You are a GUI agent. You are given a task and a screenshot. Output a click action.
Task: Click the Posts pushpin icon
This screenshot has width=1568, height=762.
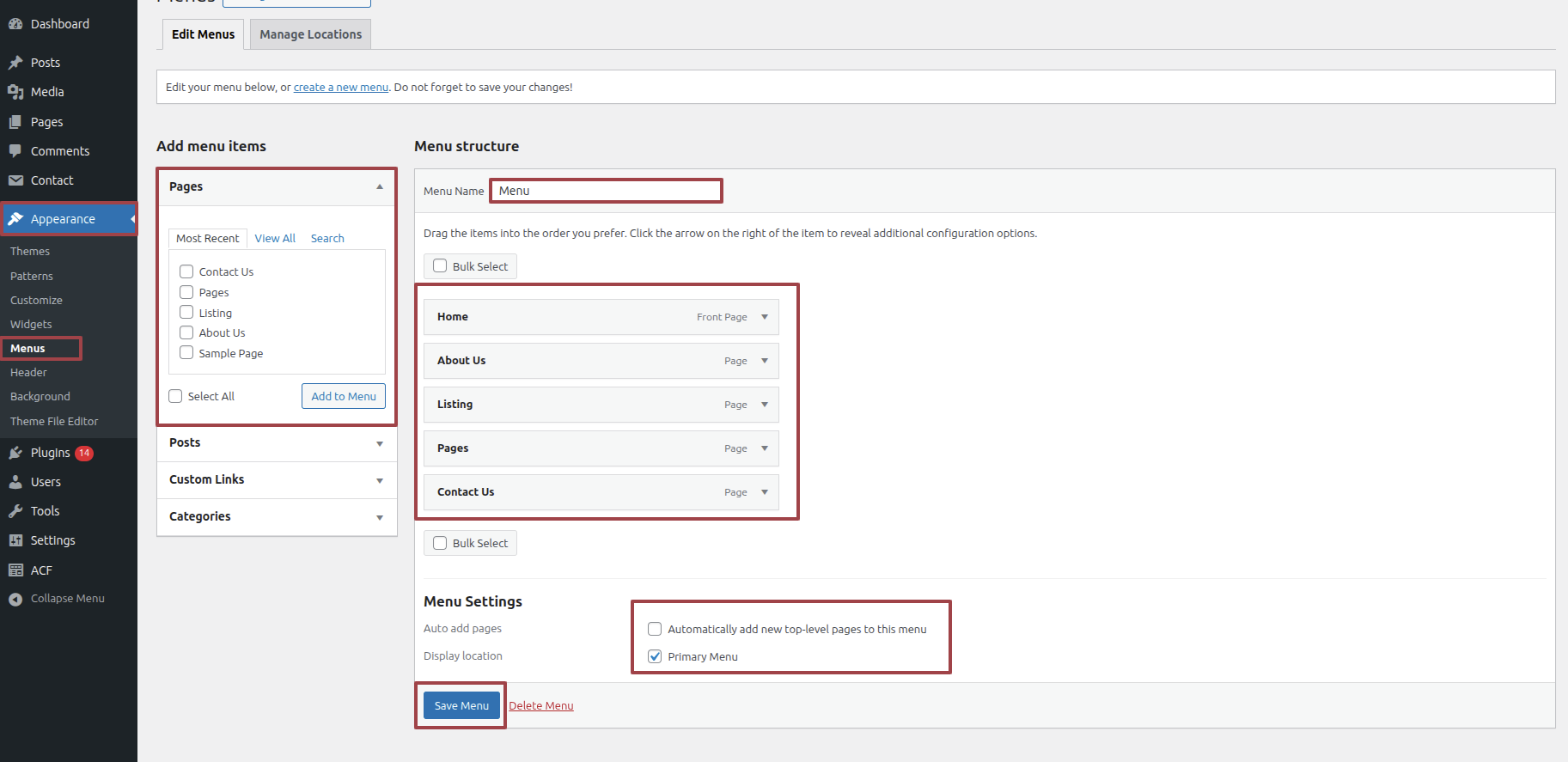click(15, 63)
